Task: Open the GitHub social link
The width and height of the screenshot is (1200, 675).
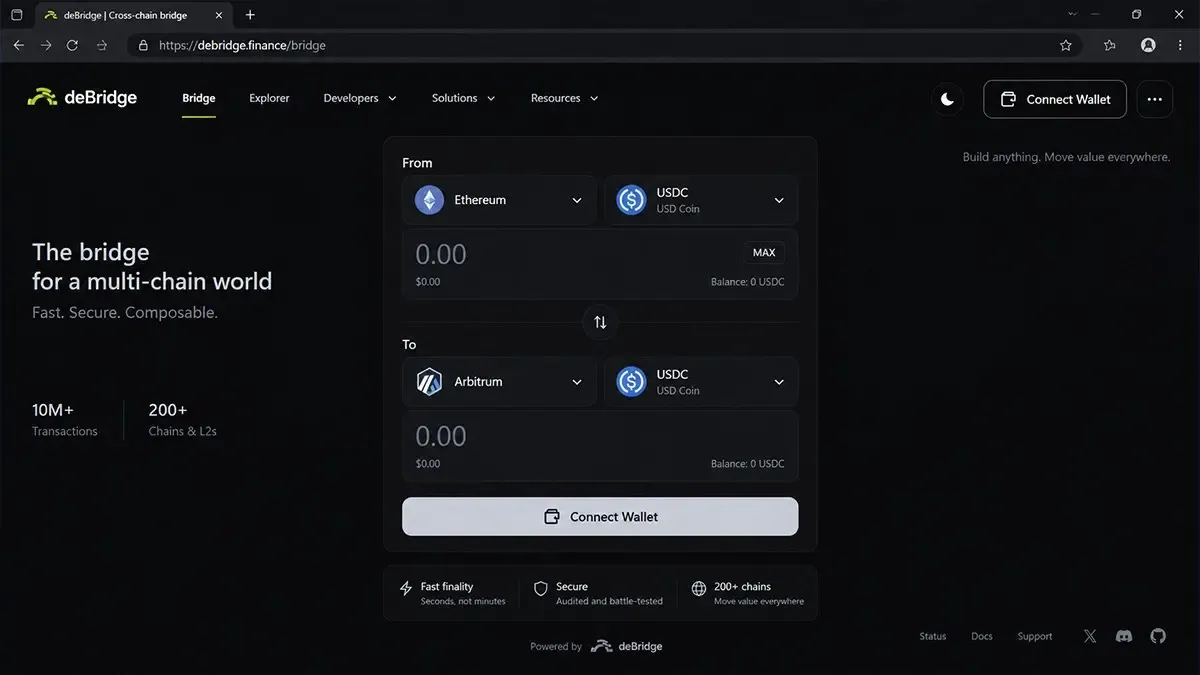Action: coord(1158,636)
